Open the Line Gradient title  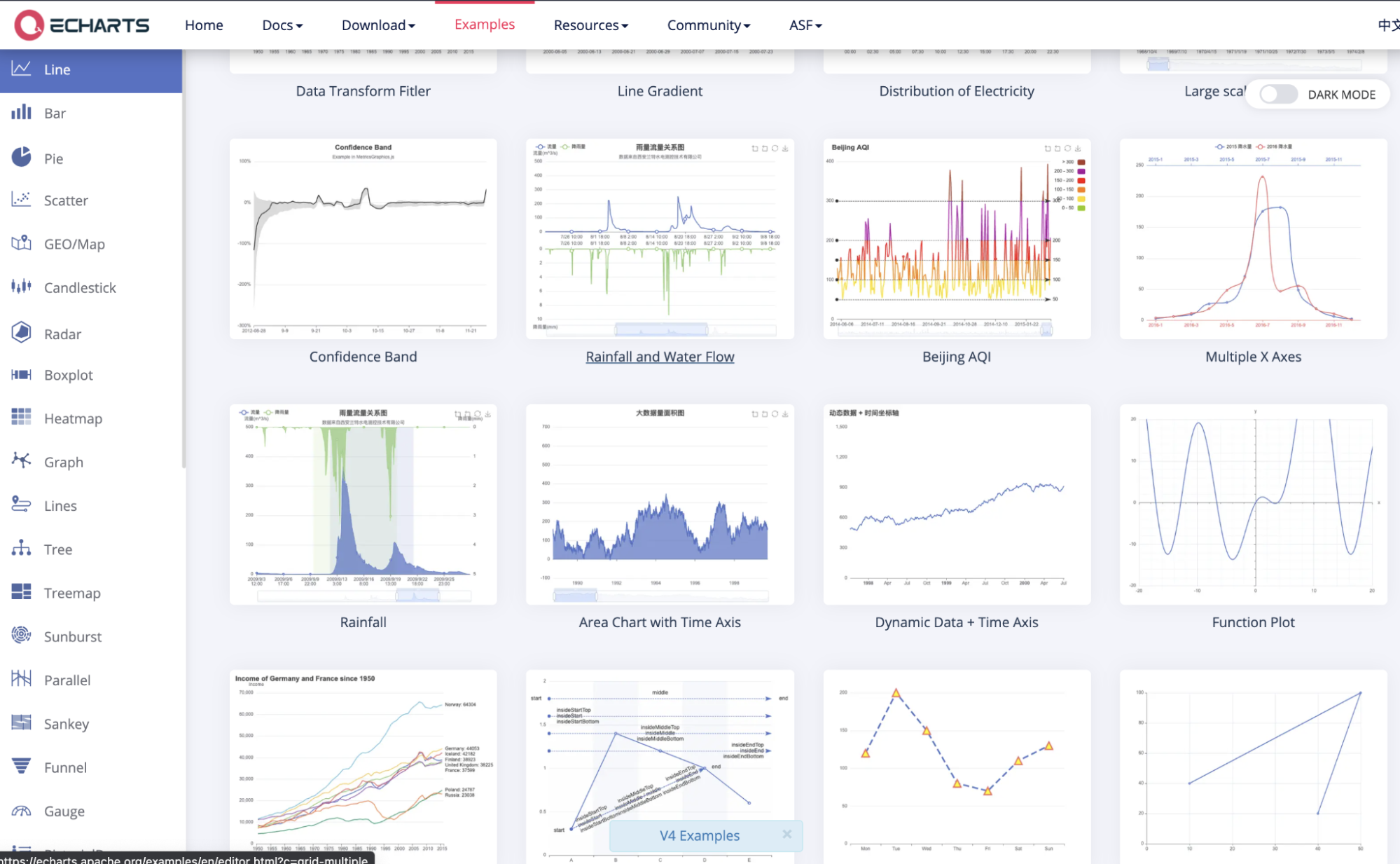coord(660,91)
